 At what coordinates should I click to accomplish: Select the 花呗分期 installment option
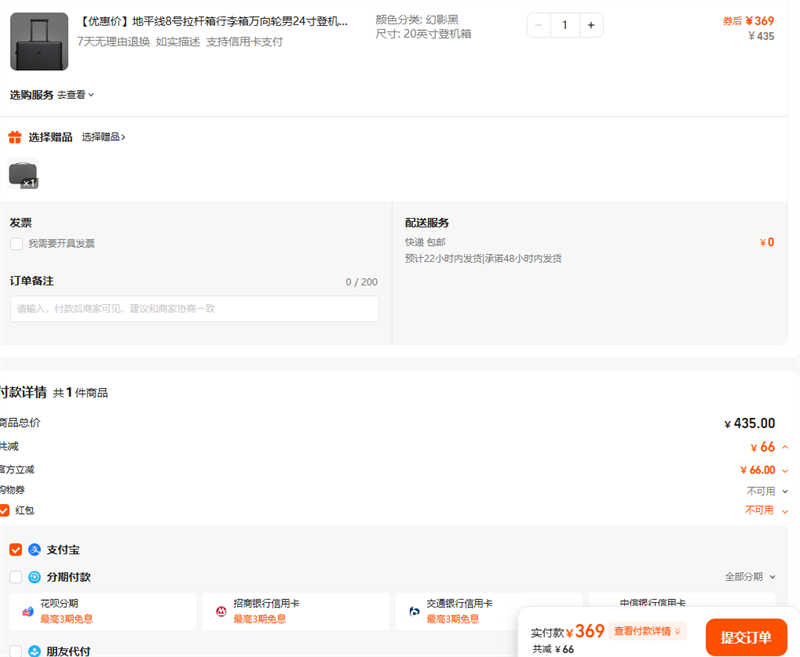pos(103,610)
